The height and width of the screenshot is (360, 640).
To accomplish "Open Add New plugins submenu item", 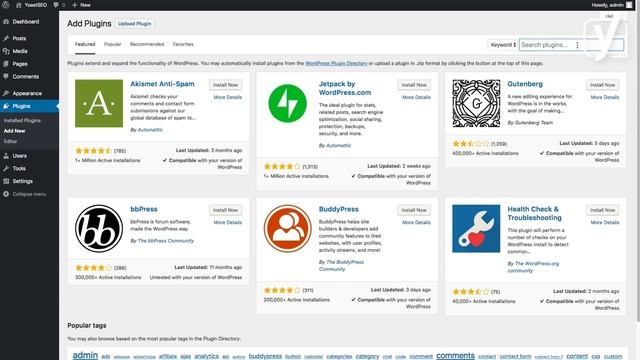I will pos(14,131).
